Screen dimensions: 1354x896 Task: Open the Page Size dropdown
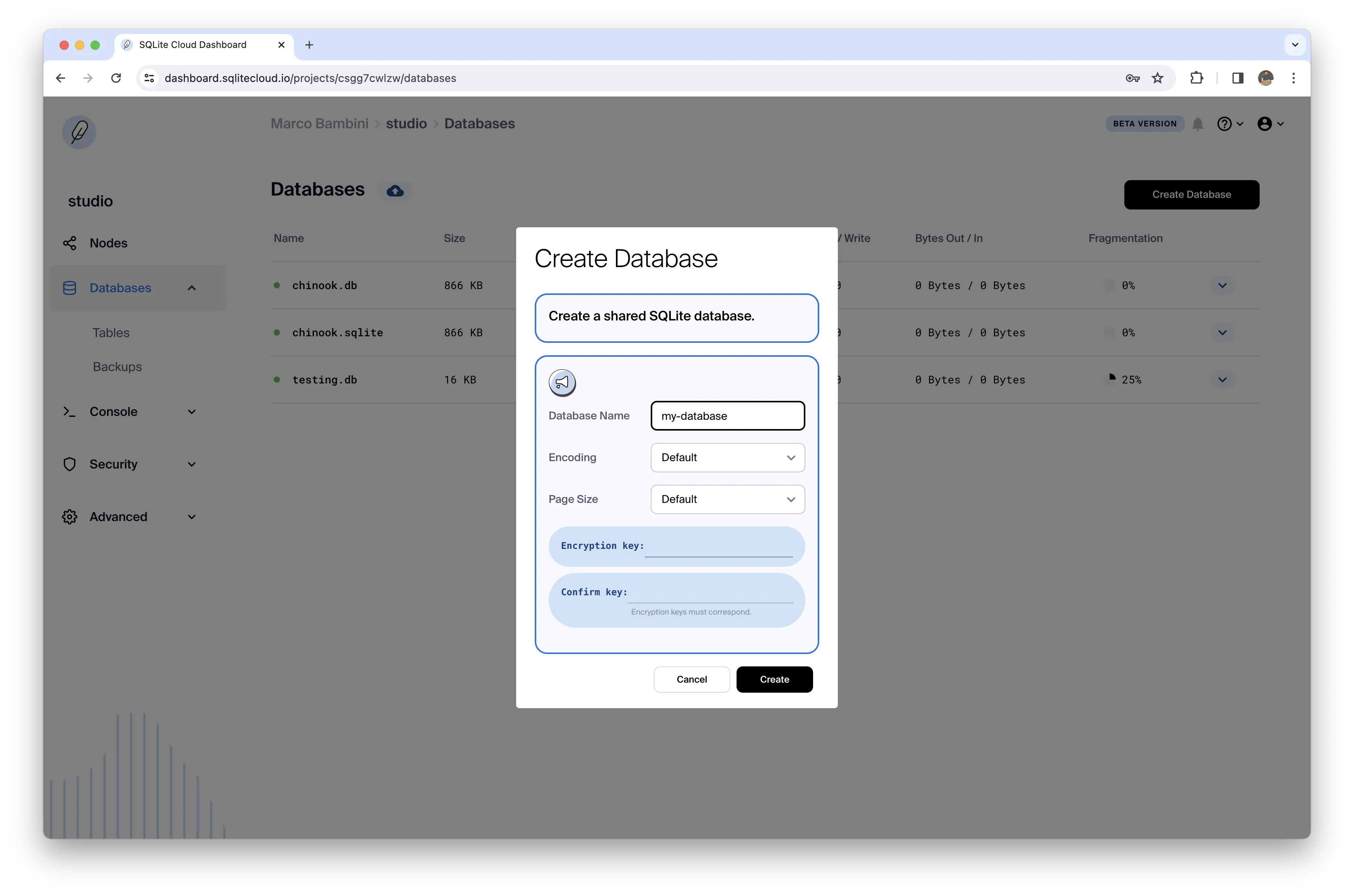(x=728, y=499)
